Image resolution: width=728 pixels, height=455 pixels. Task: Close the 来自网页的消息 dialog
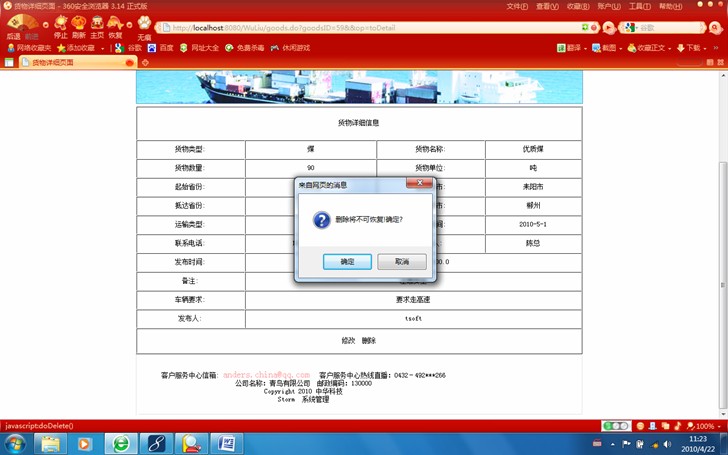coord(419,183)
